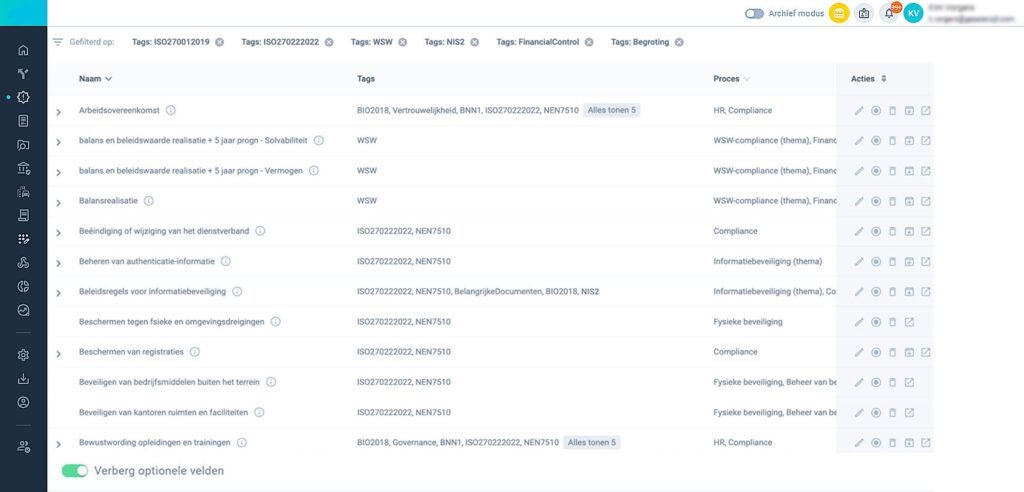Viewport: 1024px width, 492px height.
Task: Open settings gear in left sidebar
Action: (x=23, y=355)
